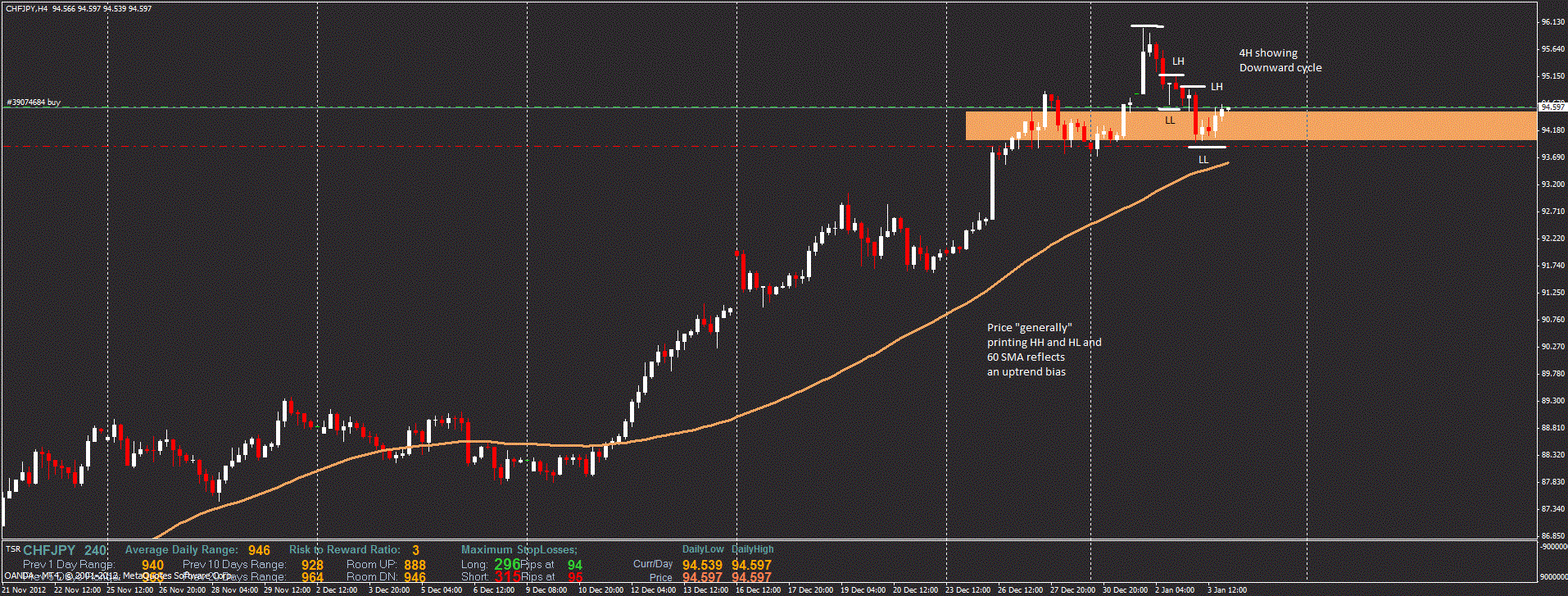Click the LL label inside the orange zone
Screen dimensions: 1568x596
click(1169, 121)
